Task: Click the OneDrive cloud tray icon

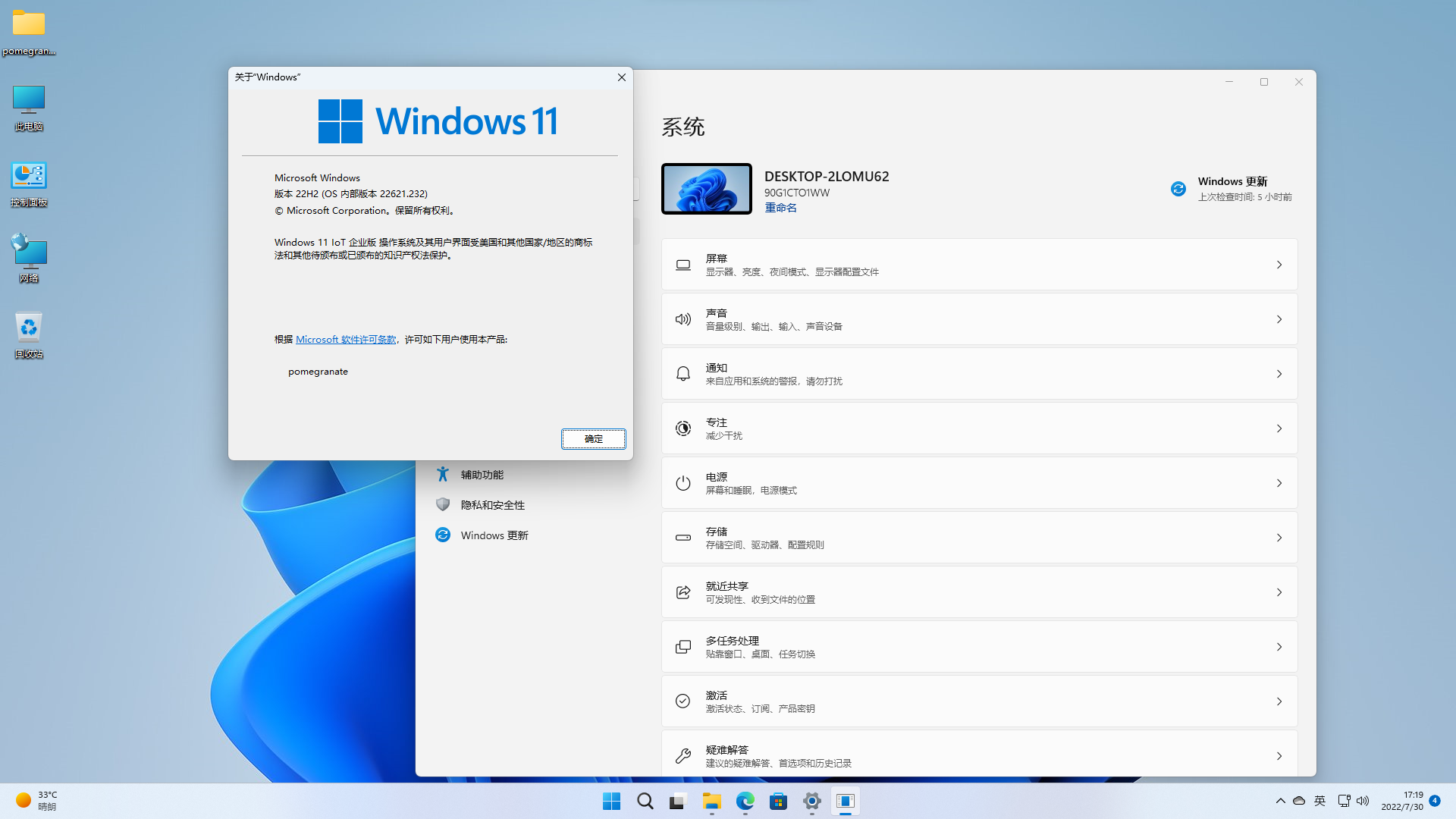Action: coord(1299,801)
